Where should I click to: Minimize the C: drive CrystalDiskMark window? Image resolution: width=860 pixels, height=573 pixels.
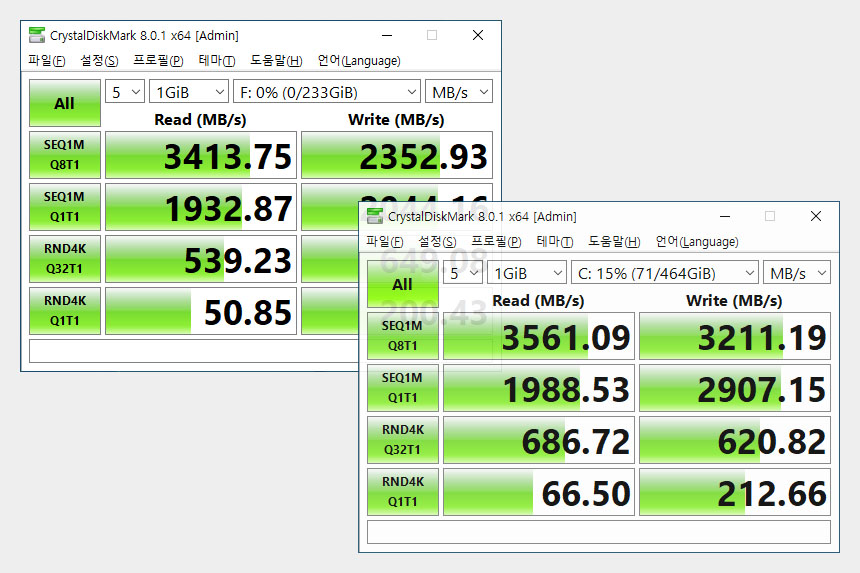click(725, 216)
